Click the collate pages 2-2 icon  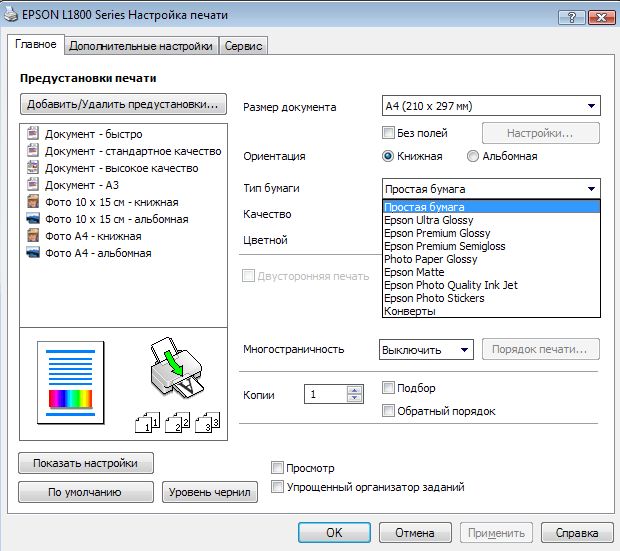178,422
